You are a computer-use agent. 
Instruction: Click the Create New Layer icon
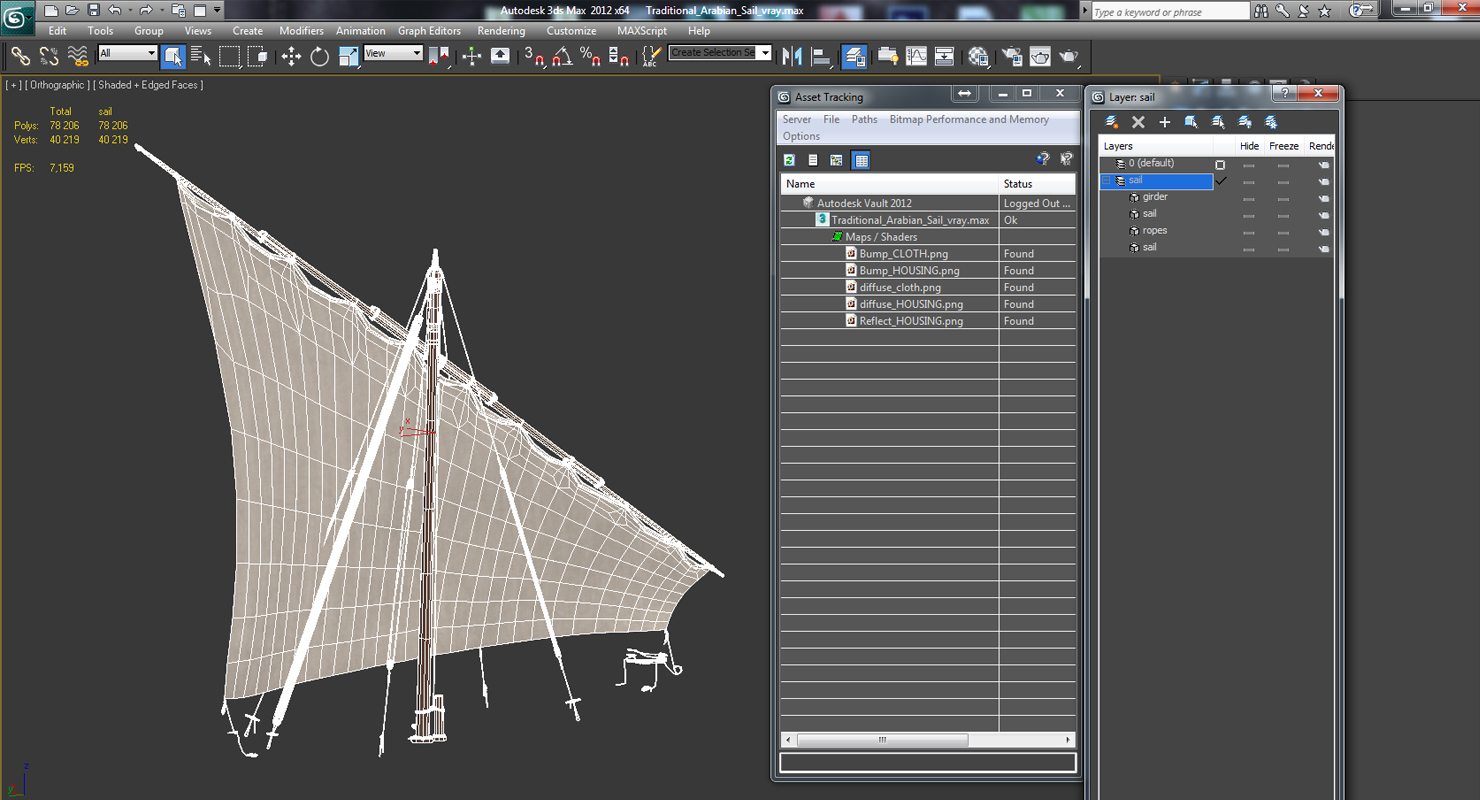(x=1111, y=122)
